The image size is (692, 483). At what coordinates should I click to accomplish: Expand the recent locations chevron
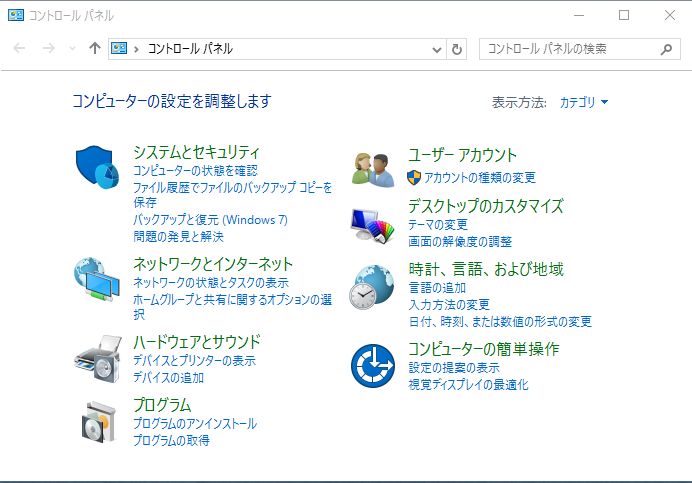coord(71,49)
